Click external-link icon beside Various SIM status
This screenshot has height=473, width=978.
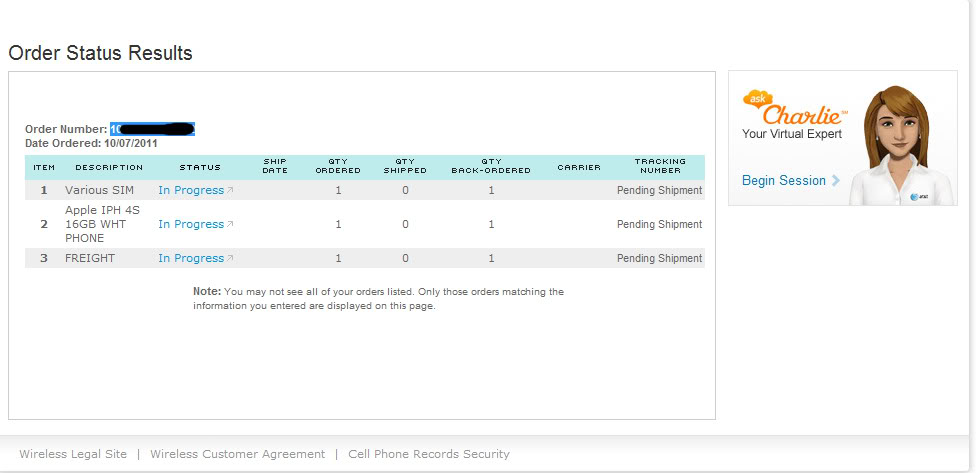230,190
